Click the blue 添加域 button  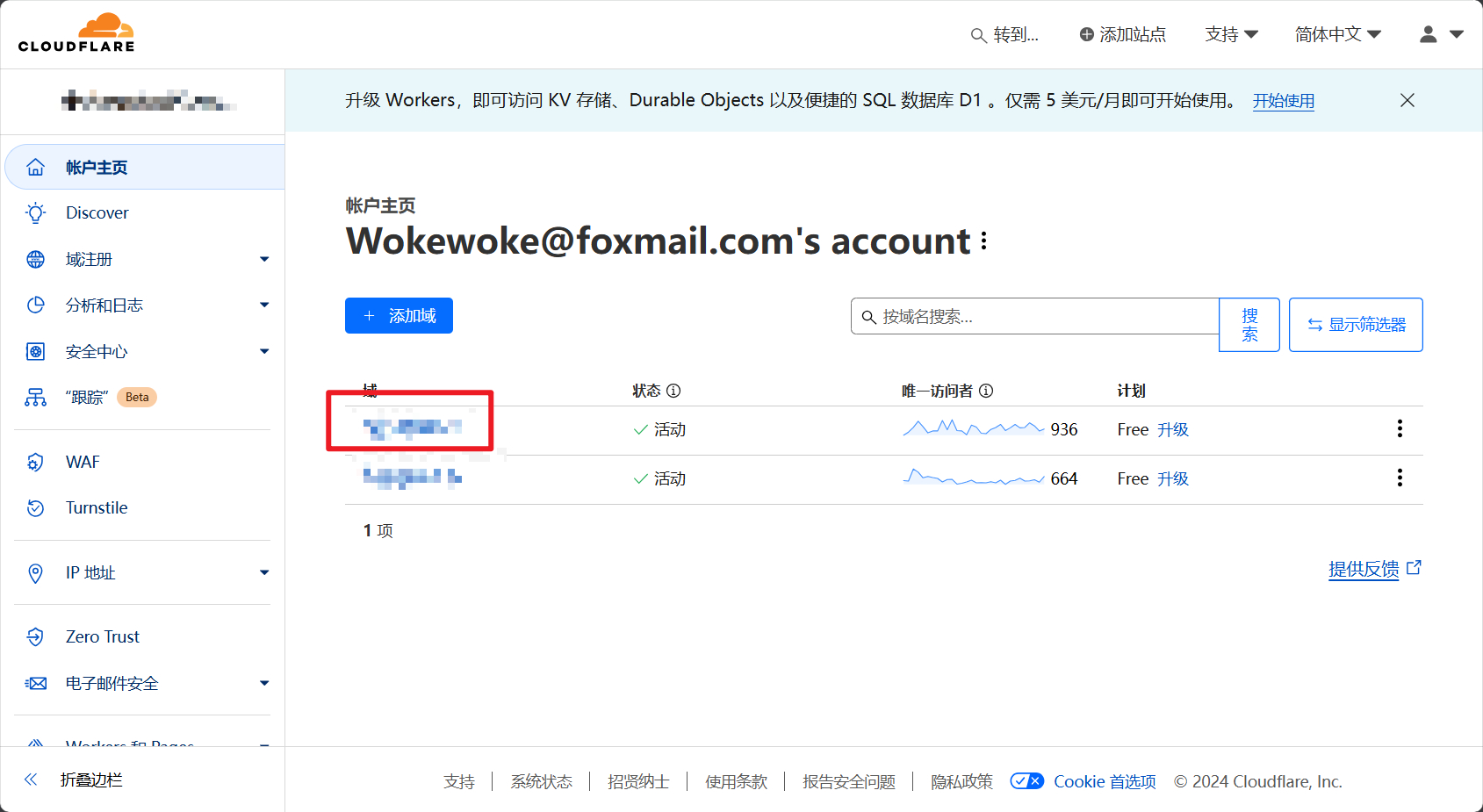click(x=399, y=316)
